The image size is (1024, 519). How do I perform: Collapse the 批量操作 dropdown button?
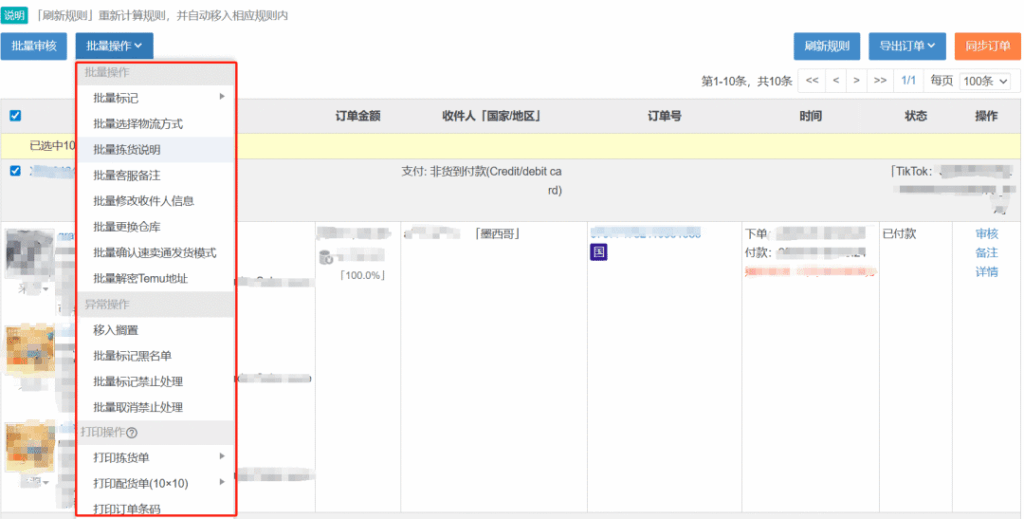coord(114,45)
